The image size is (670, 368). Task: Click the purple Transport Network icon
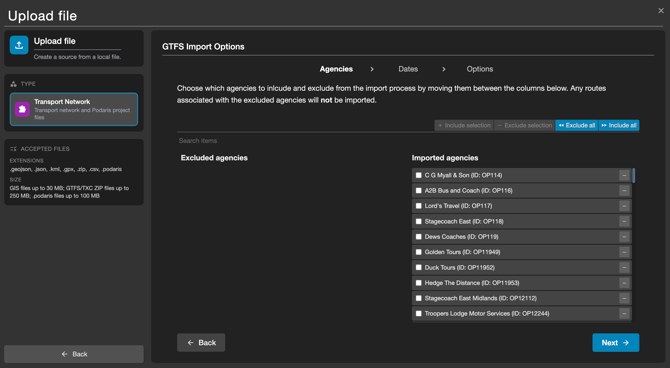[x=22, y=109]
